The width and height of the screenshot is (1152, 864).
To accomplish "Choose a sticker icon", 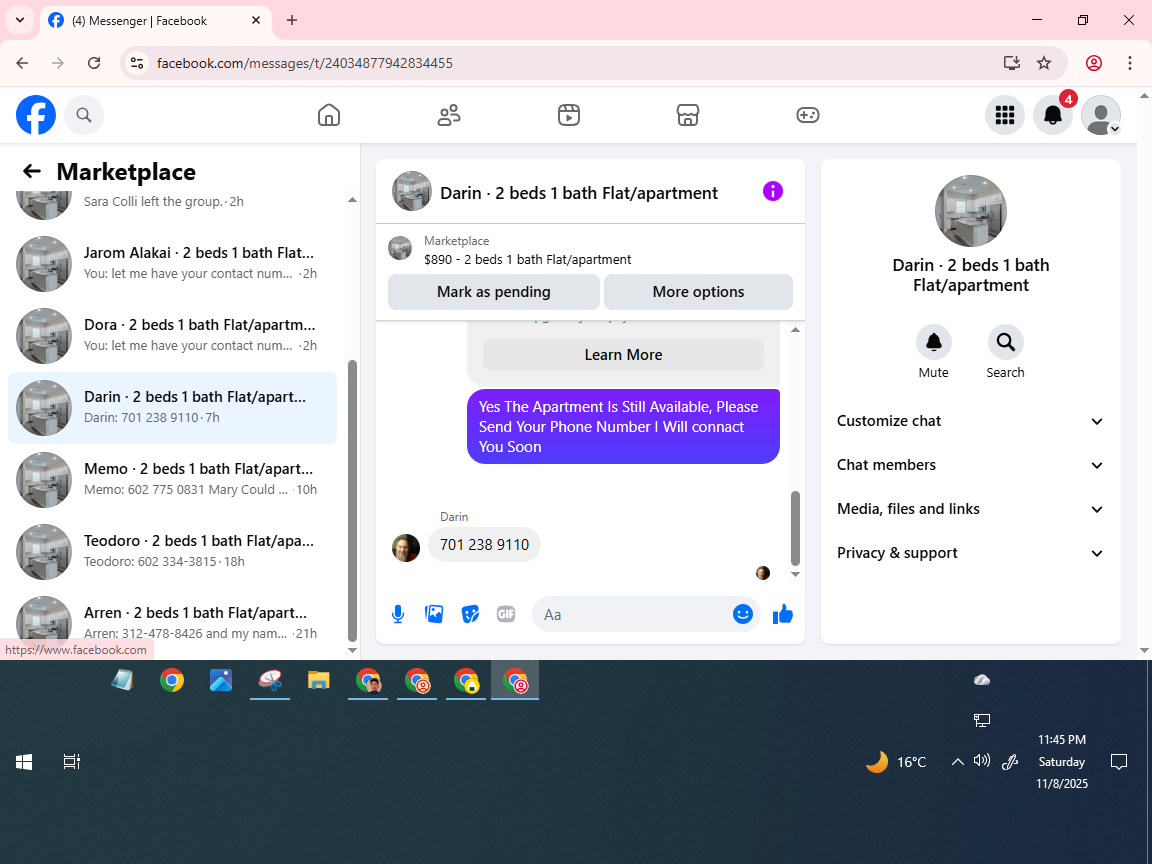I will tap(470, 614).
